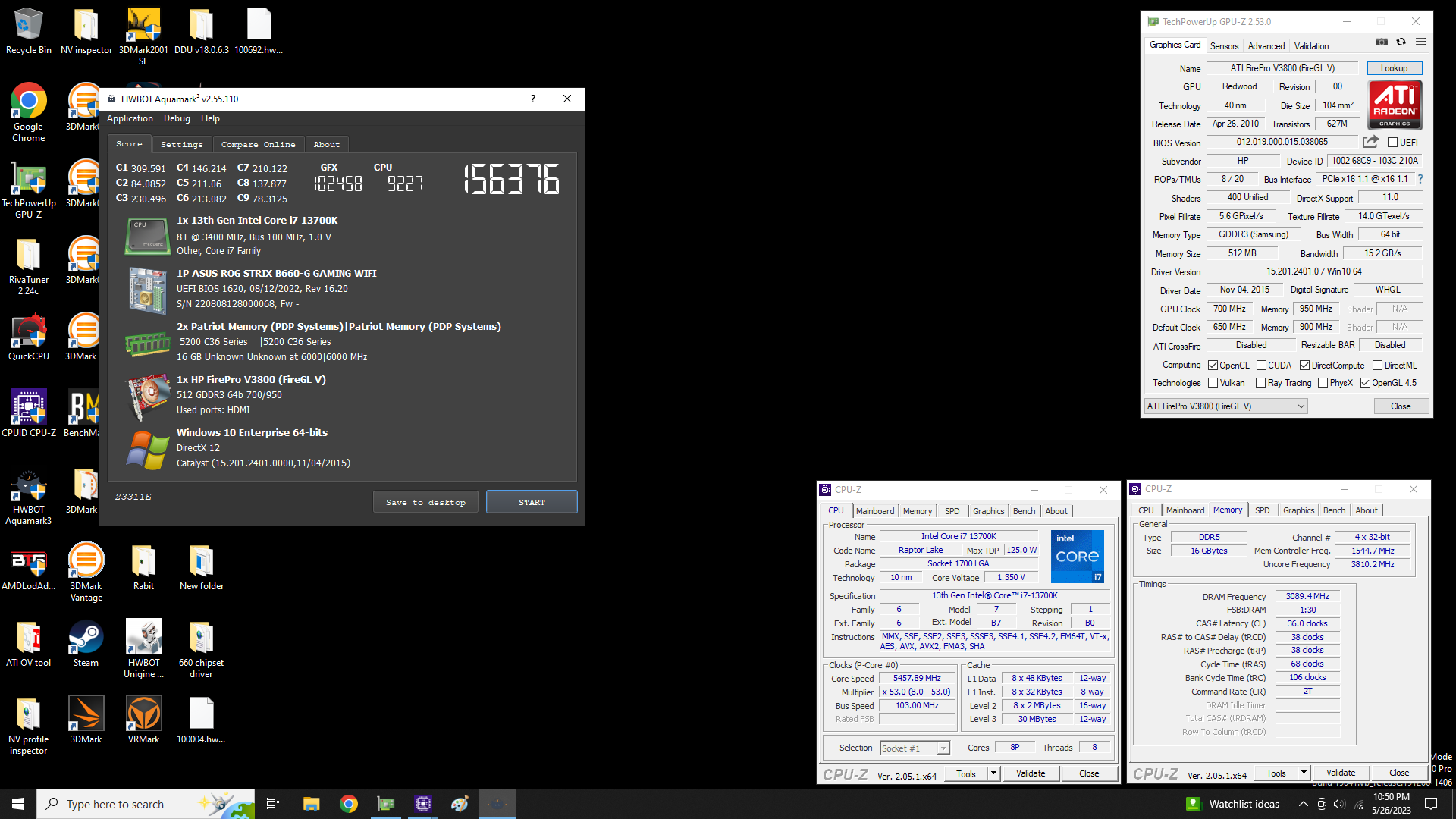This screenshot has width=1456, height=819.
Task: Click Close button in GPU-Z
Action: (1401, 406)
